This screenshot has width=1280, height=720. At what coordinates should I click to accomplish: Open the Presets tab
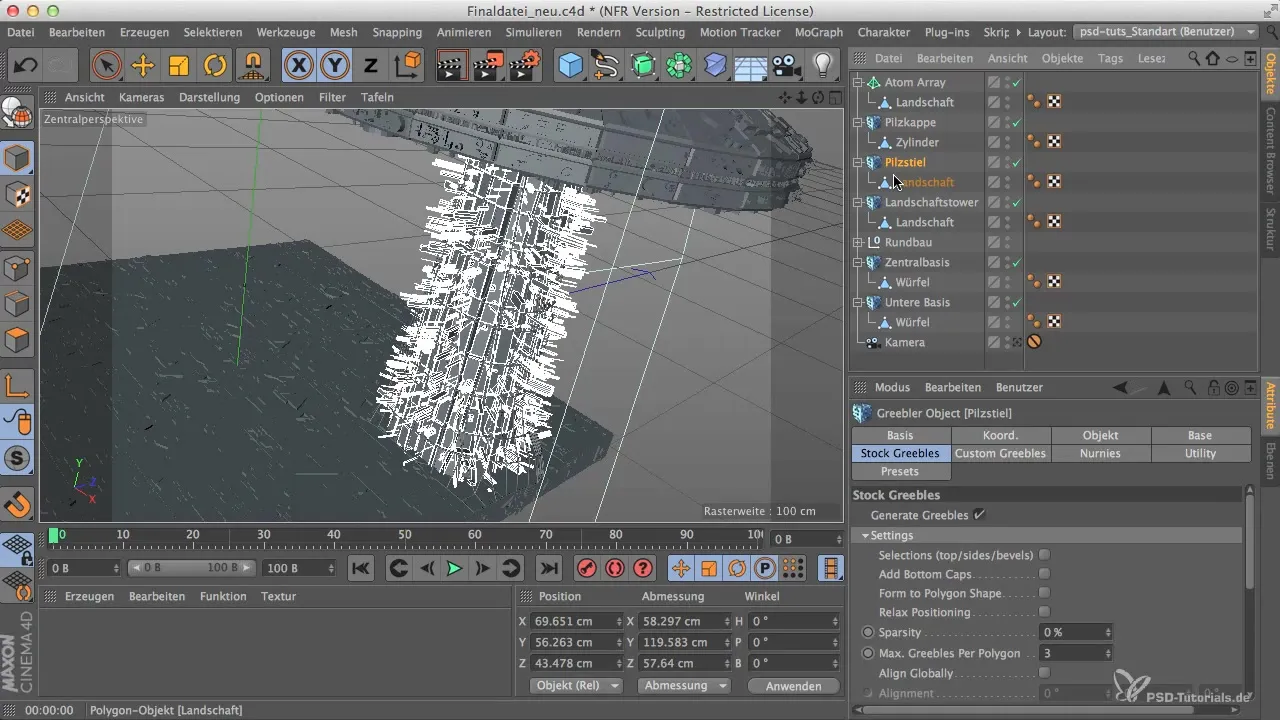click(900, 471)
